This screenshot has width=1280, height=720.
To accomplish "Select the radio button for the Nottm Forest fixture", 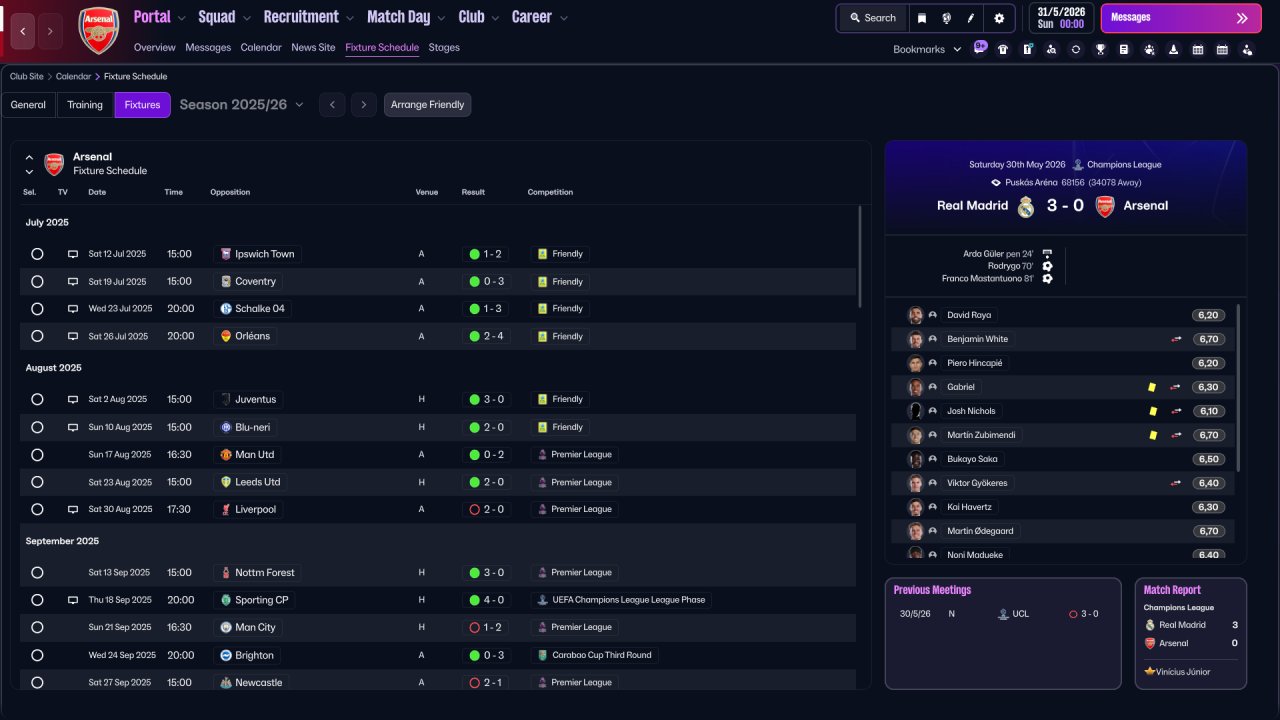I will (37, 573).
